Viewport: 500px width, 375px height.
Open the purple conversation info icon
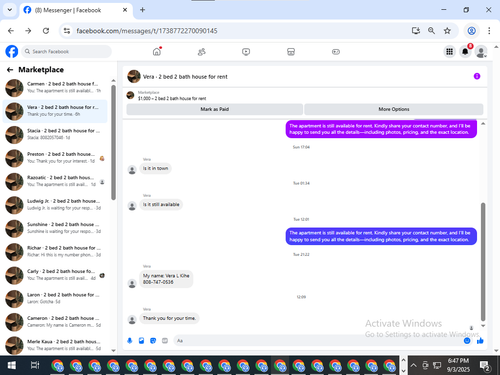pos(477,76)
